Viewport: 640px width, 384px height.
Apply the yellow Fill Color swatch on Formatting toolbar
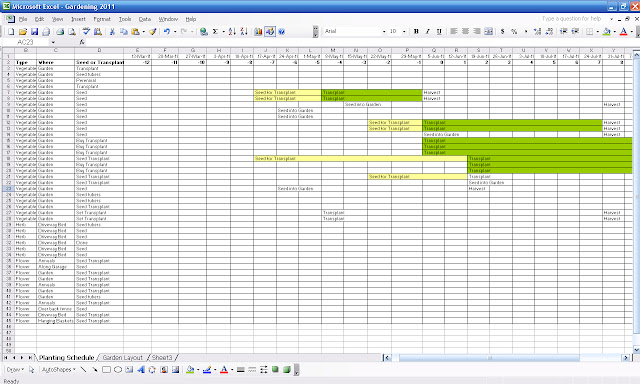click(x=607, y=31)
